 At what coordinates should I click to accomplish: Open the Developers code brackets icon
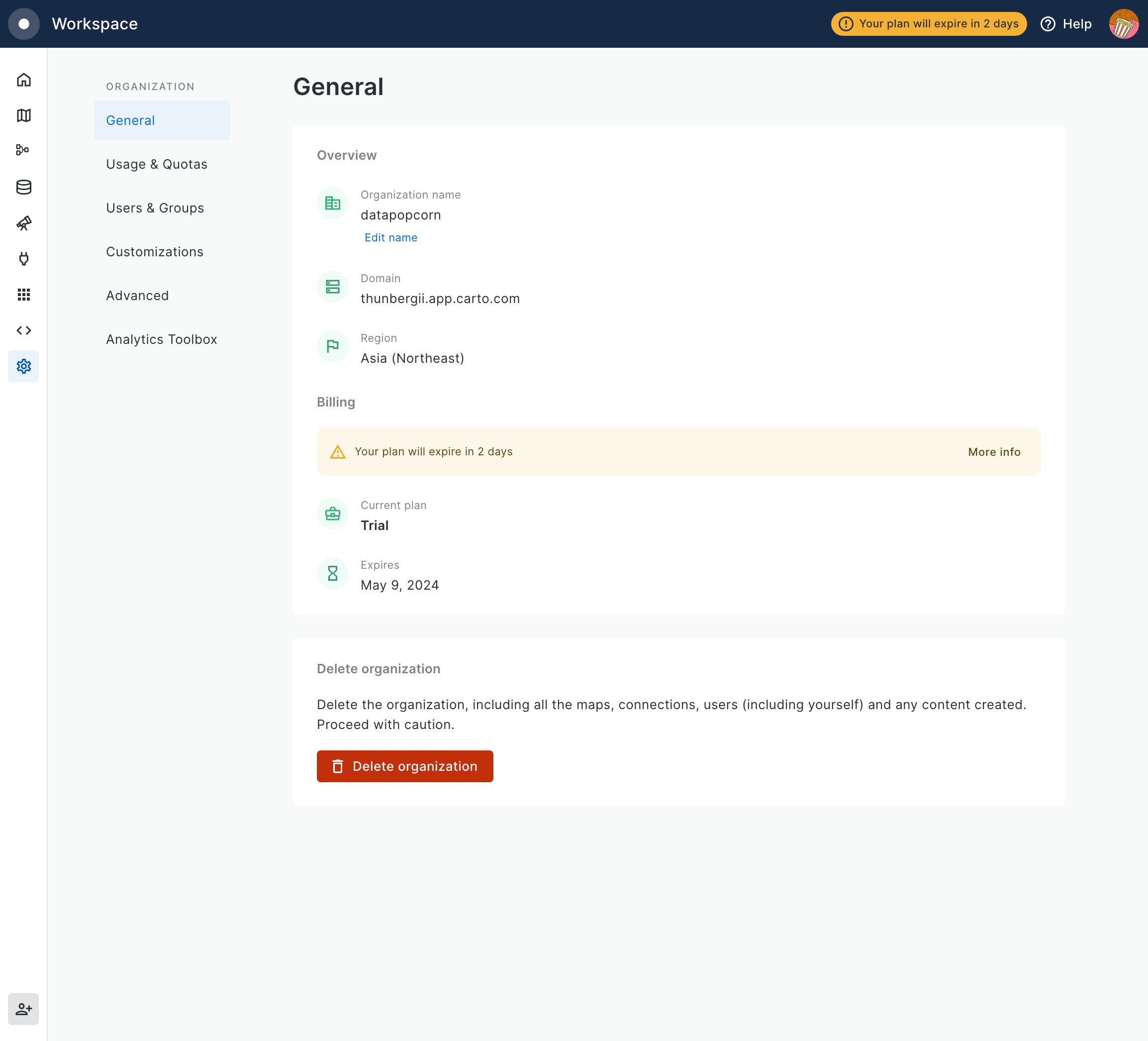coord(23,330)
